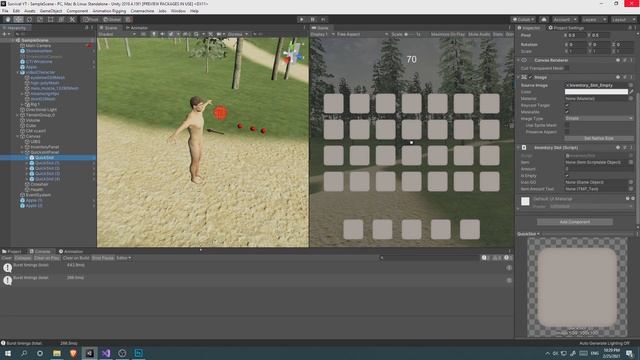Viewport: 640px width, 360px height.
Task: Toggle Collapse in Console toolbar
Action: (23, 258)
